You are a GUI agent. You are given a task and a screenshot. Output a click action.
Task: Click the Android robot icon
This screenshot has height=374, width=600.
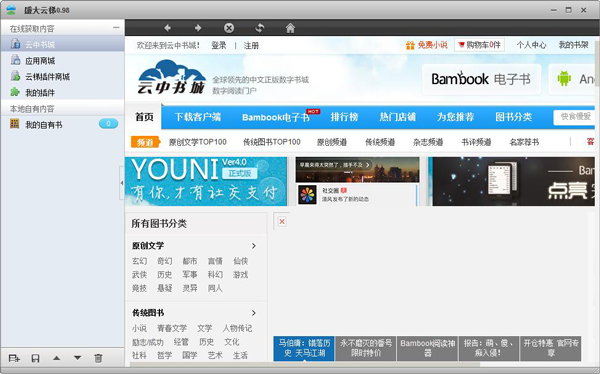pyautogui.click(x=564, y=78)
